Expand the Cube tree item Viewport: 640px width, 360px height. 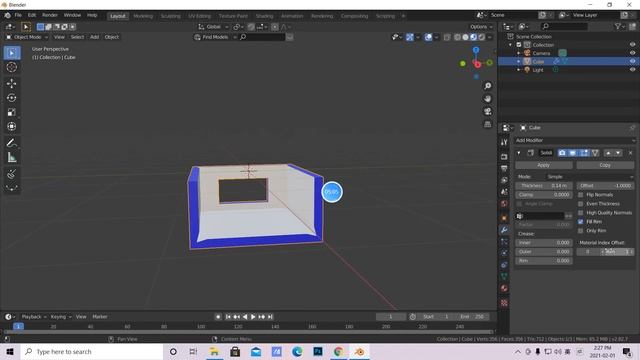coord(518,62)
